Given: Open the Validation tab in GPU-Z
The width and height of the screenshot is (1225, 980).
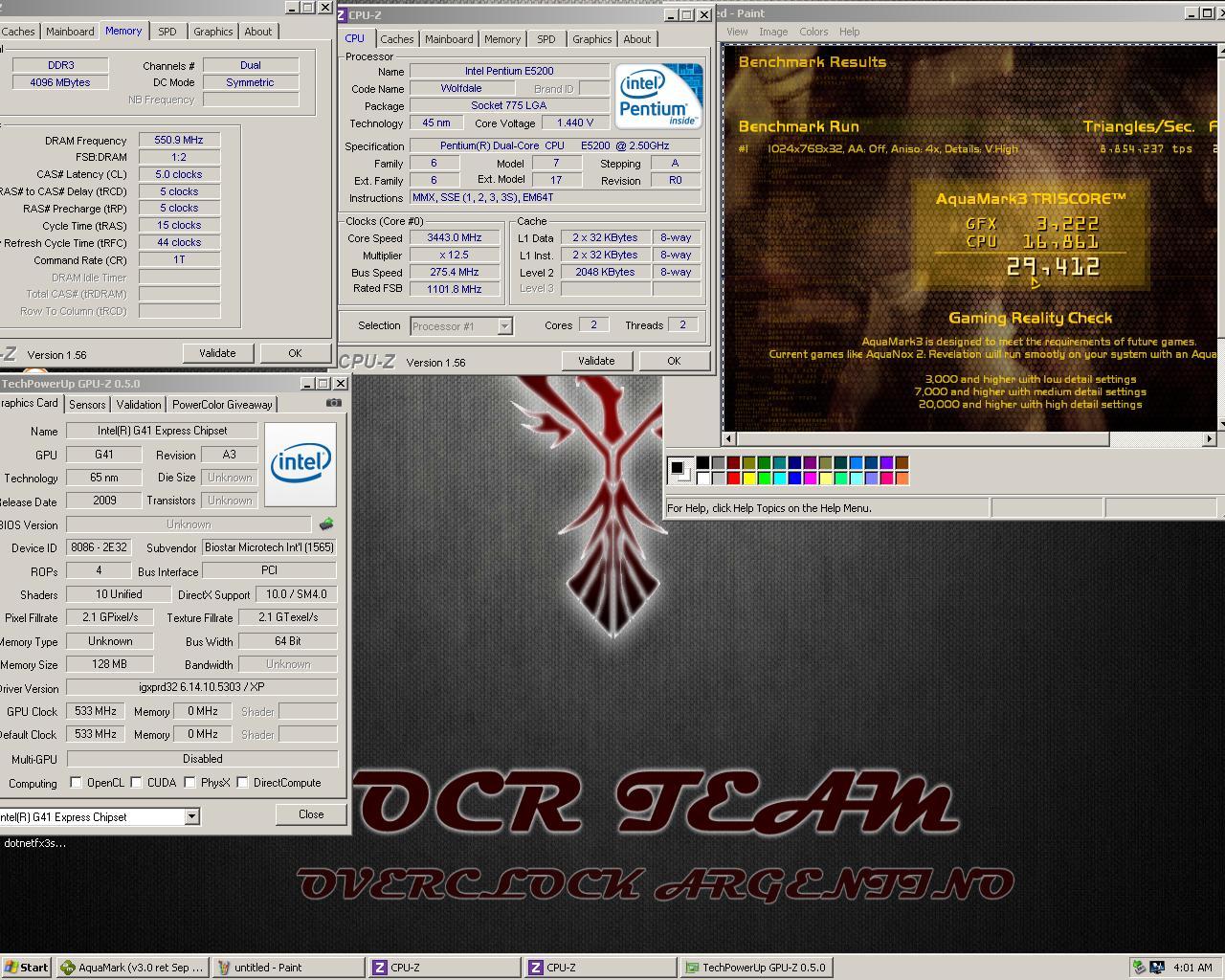Looking at the screenshot, I should (139, 405).
